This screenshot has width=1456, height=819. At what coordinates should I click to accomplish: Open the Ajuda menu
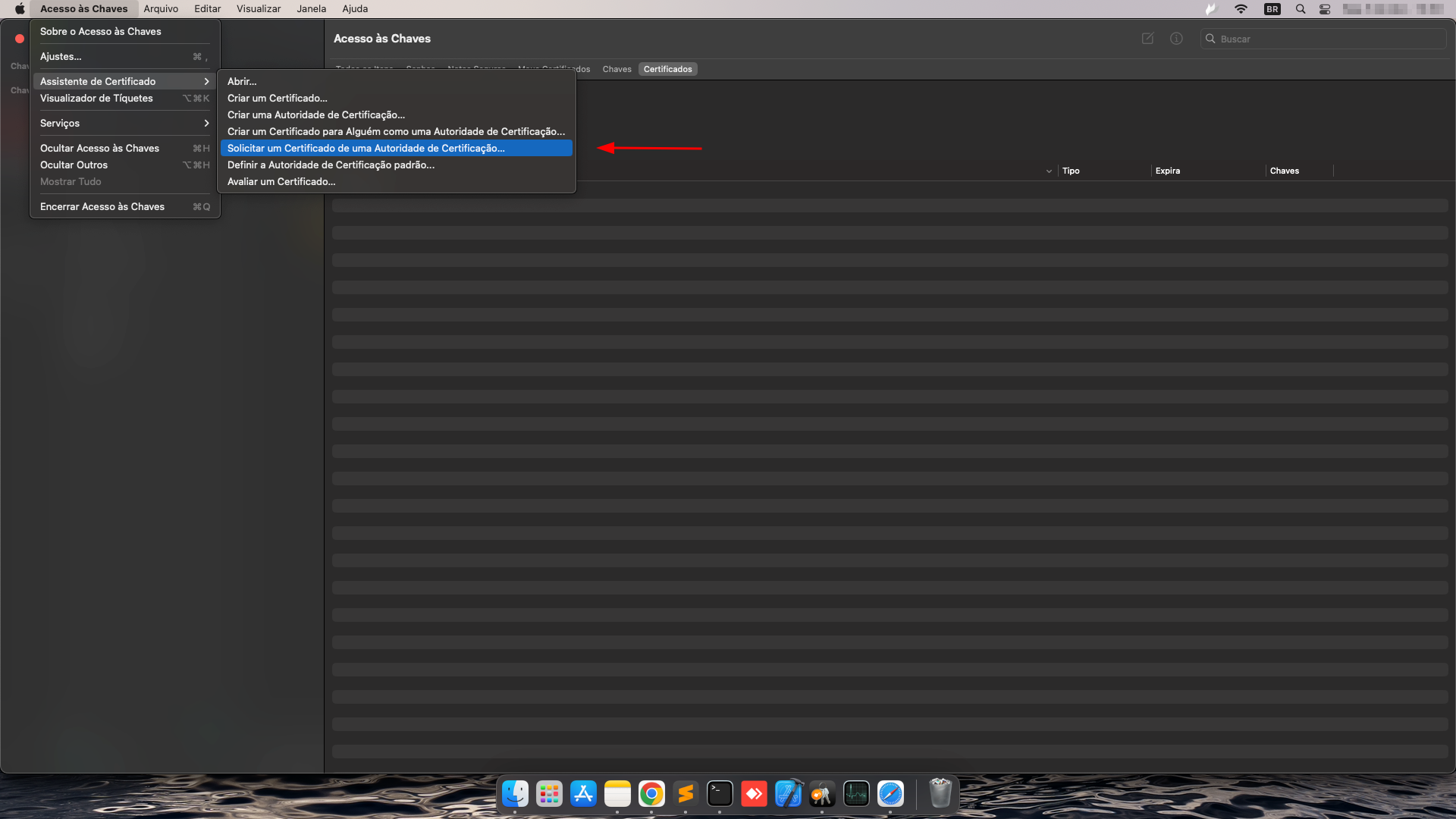point(355,9)
